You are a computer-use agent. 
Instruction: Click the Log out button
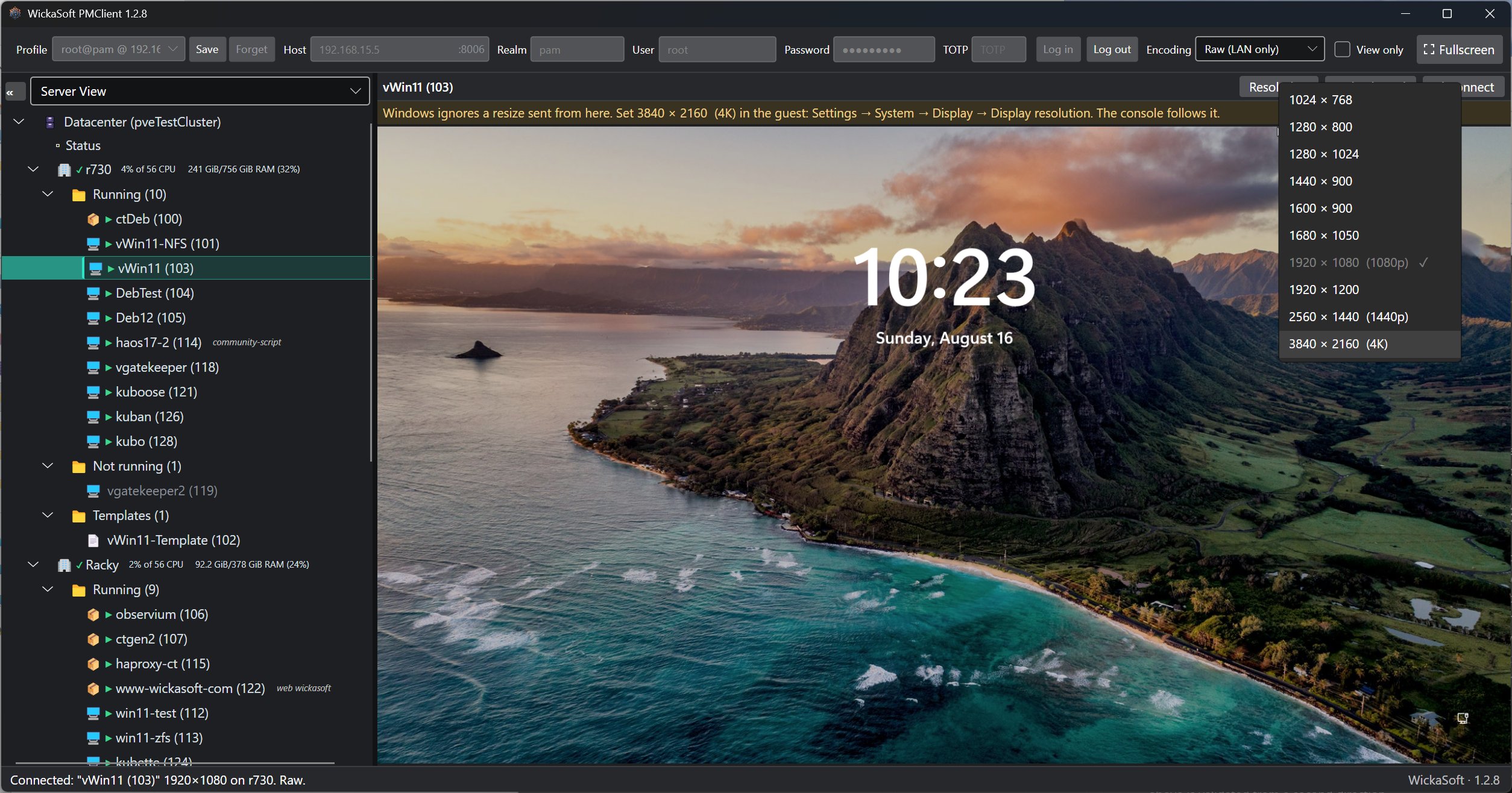[x=1112, y=49]
